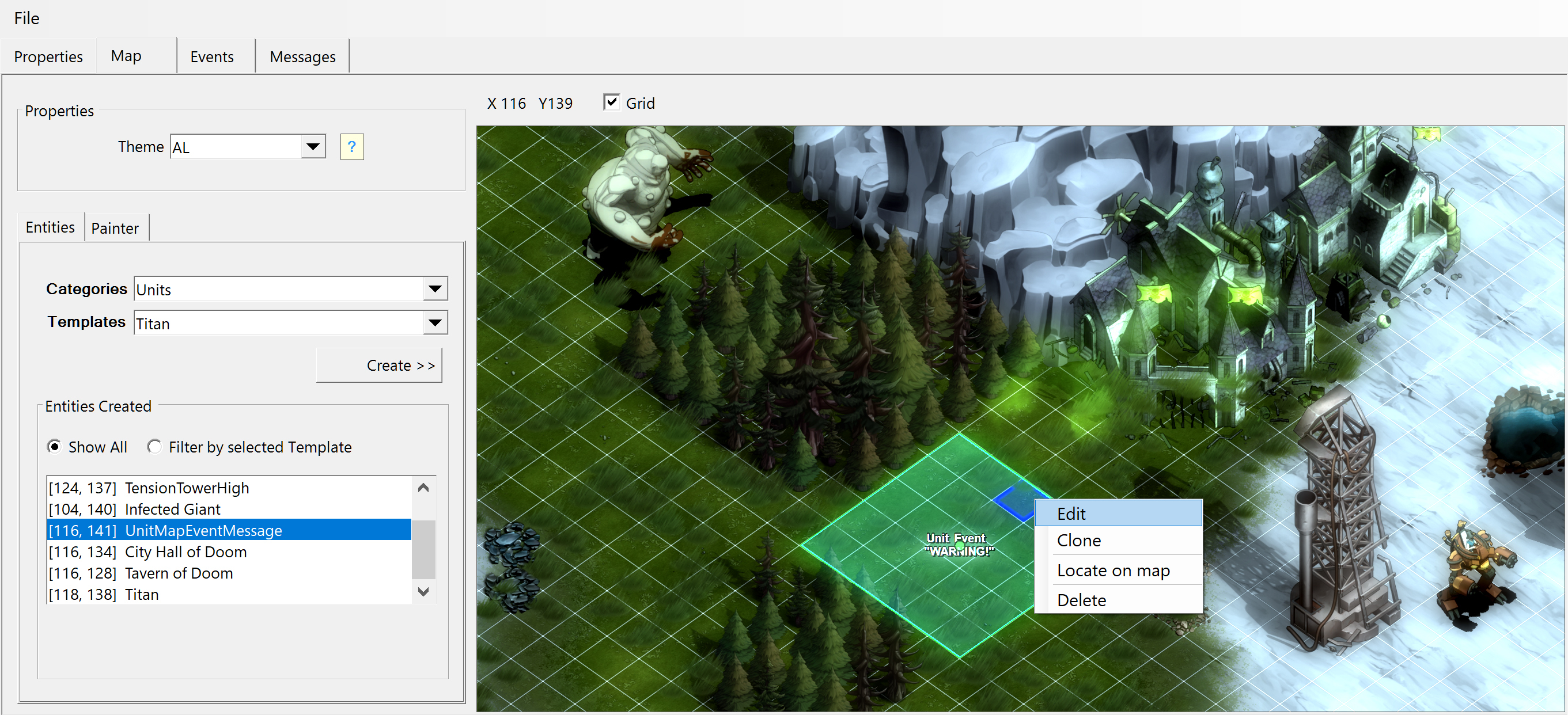This screenshot has width=1568, height=715.
Task: Choose Delete from the context menu
Action: [1119, 600]
